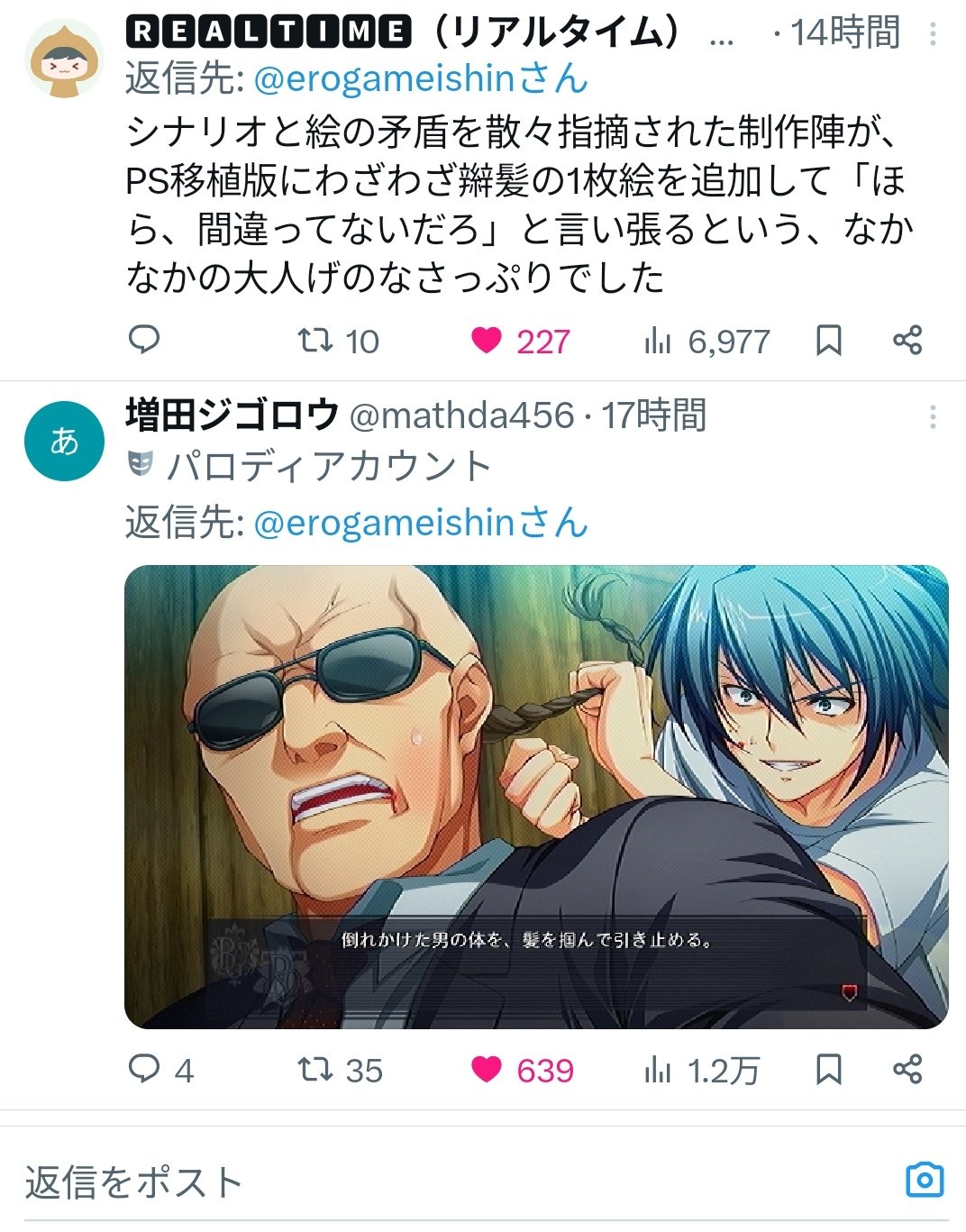966x1232 pixels.
Task: Bookmark the 増田ジゴロウ tweet
Action: [829, 1070]
